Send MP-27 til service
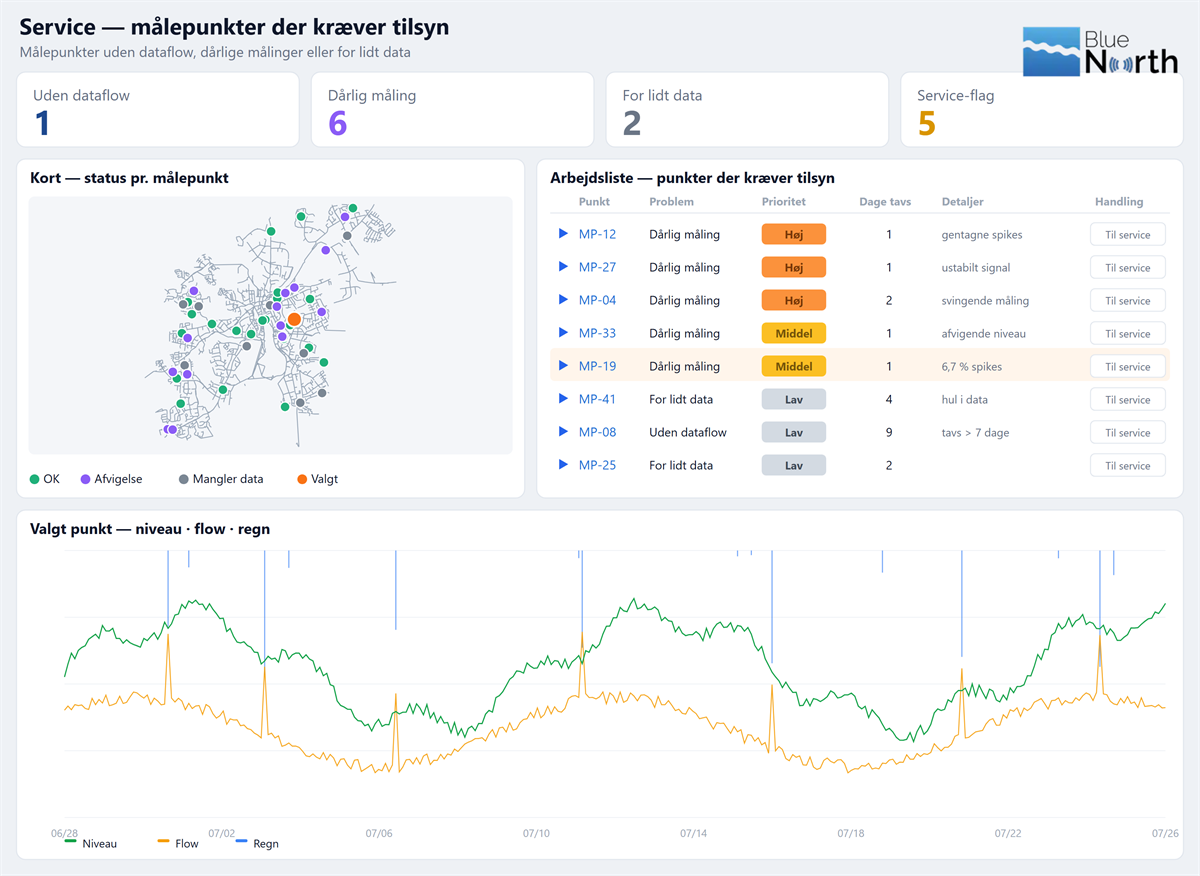 click(1127, 268)
